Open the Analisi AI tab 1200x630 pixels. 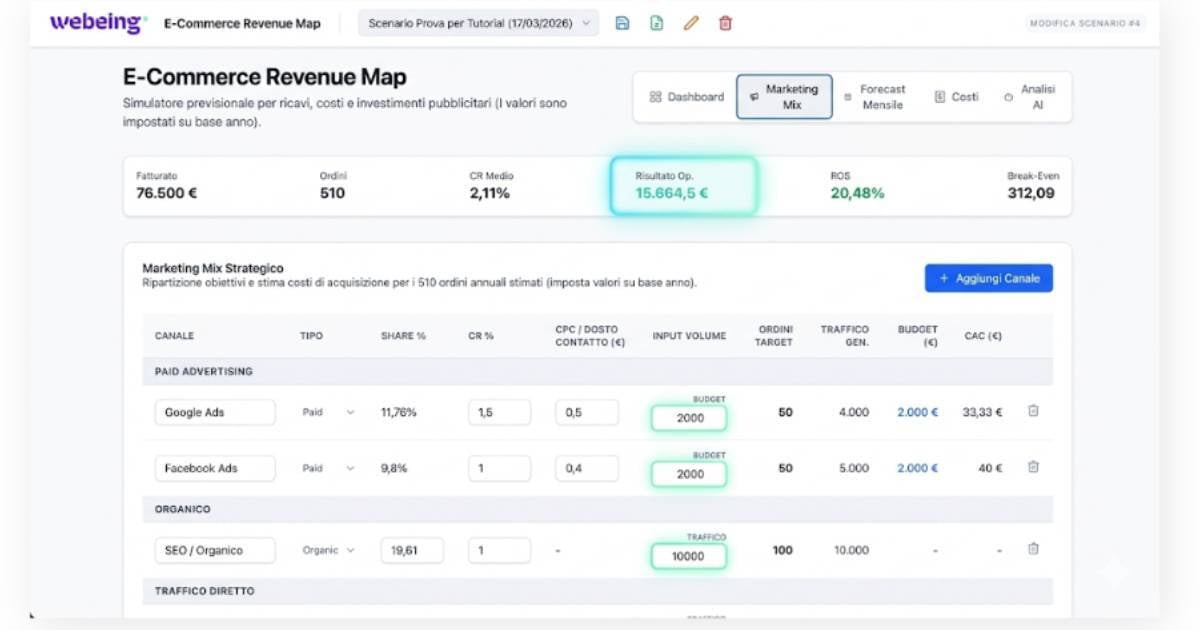(1030, 97)
